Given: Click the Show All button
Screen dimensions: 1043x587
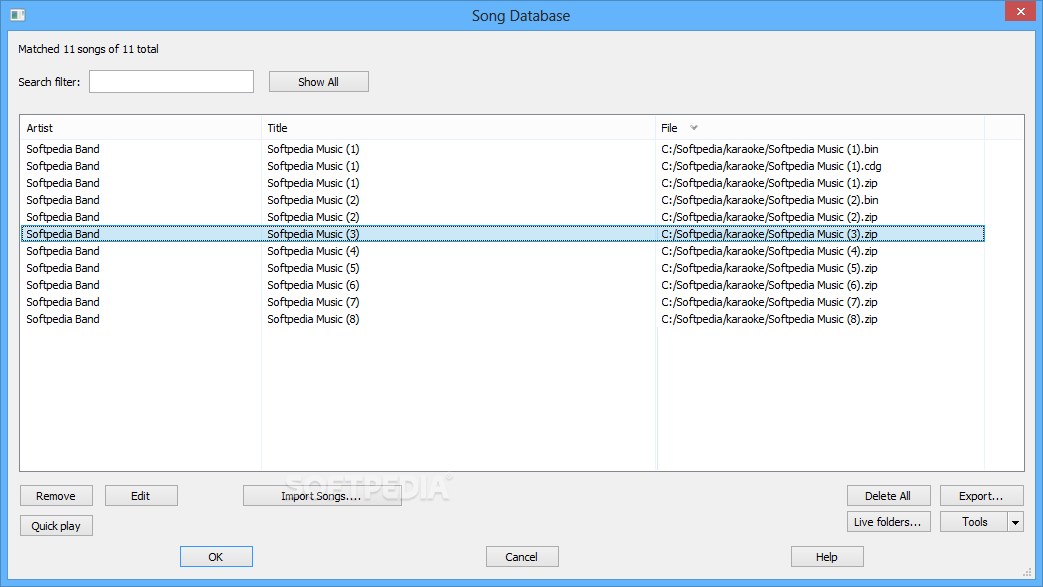Looking at the screenshot, I should coord(319,82).
